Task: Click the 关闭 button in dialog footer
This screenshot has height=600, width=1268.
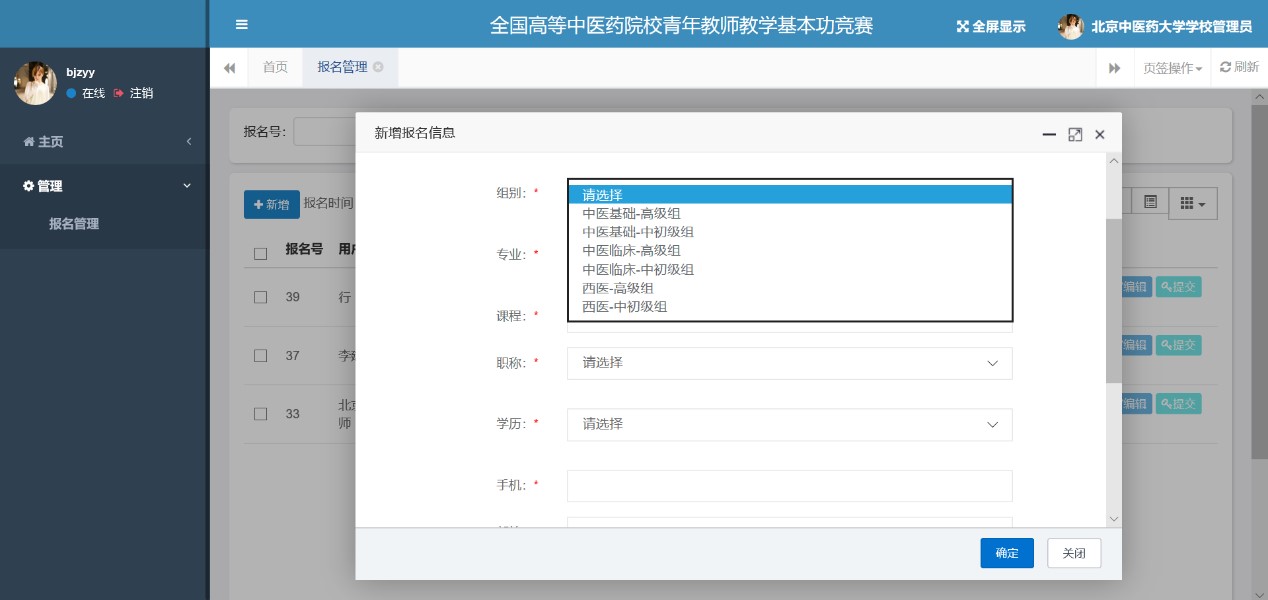Action: click(x=1073, y=553)
